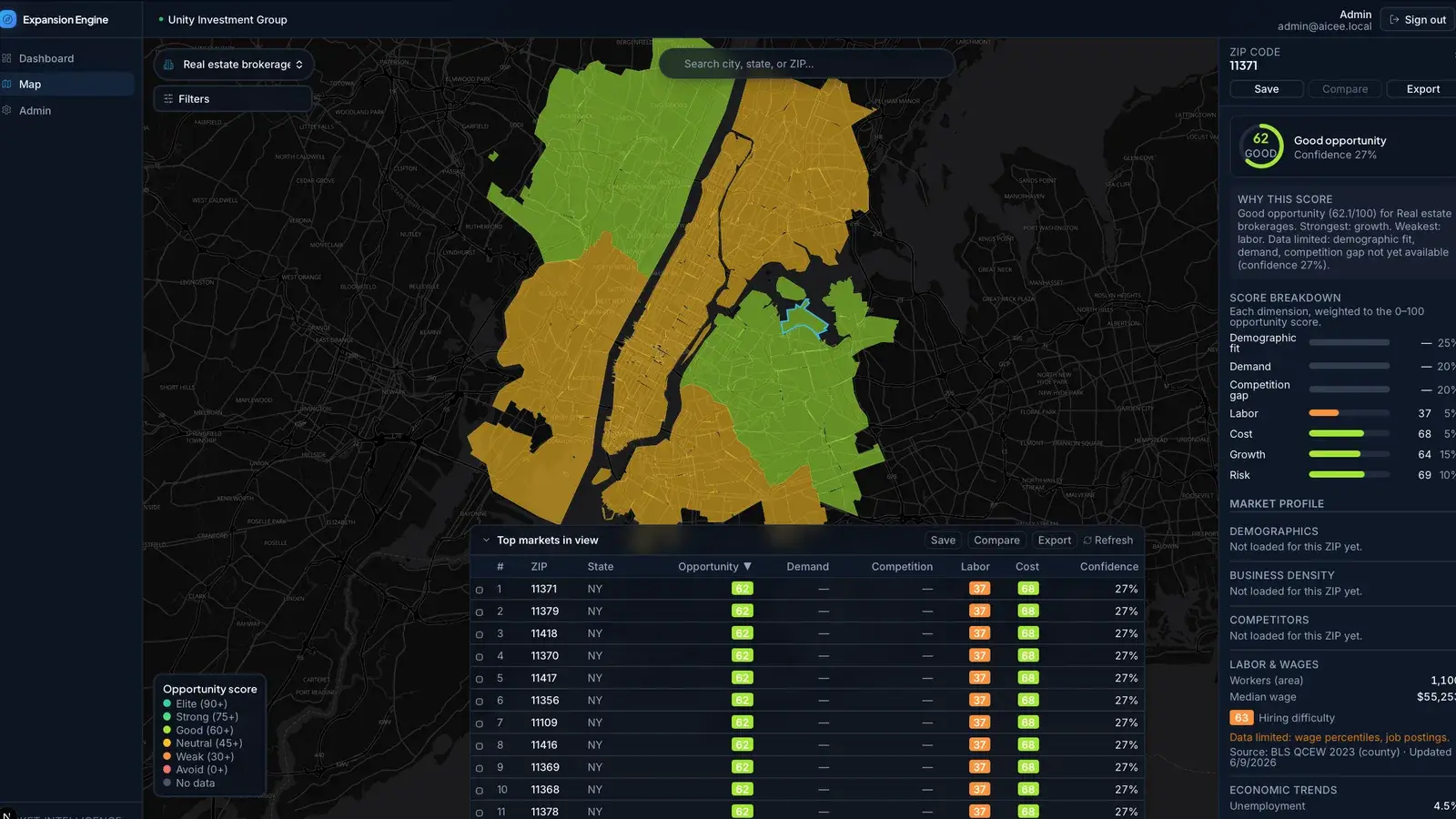Click the Good (60+) legend color dot
The width and height of the screenshot is (1456, 819).
point(167,731)
